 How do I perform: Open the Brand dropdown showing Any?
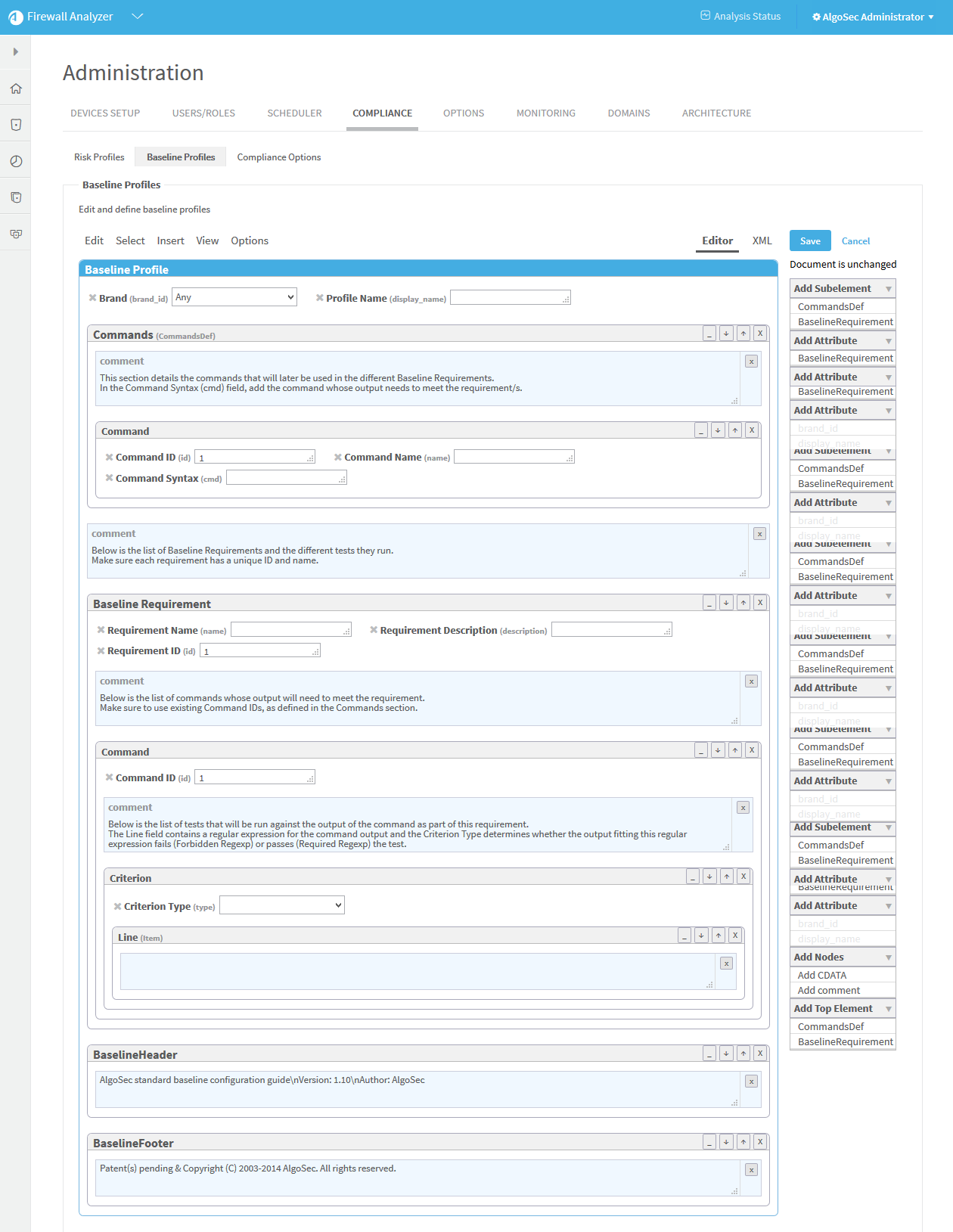point(234,297)
